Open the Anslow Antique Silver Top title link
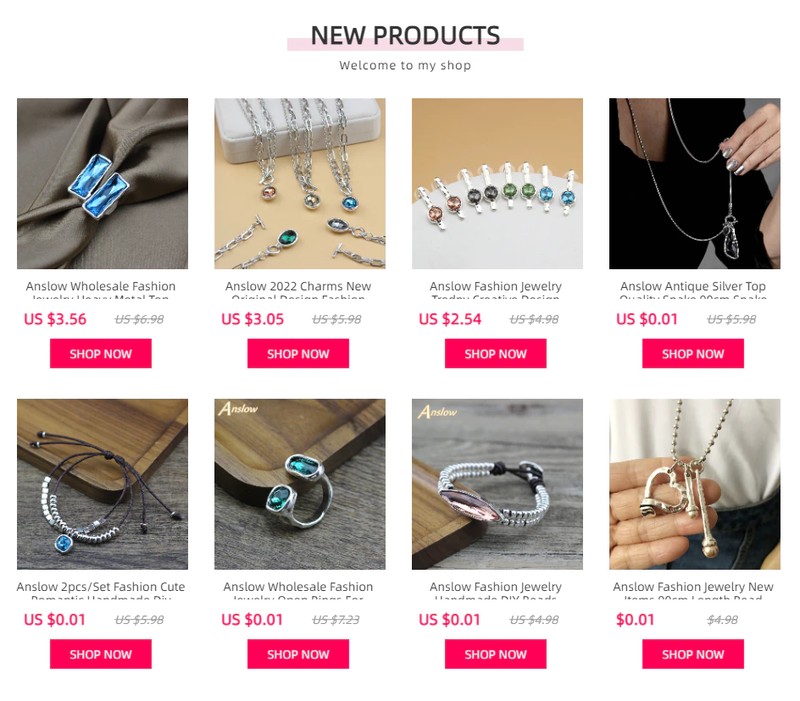Screen dimensions: 800x701 693,289
